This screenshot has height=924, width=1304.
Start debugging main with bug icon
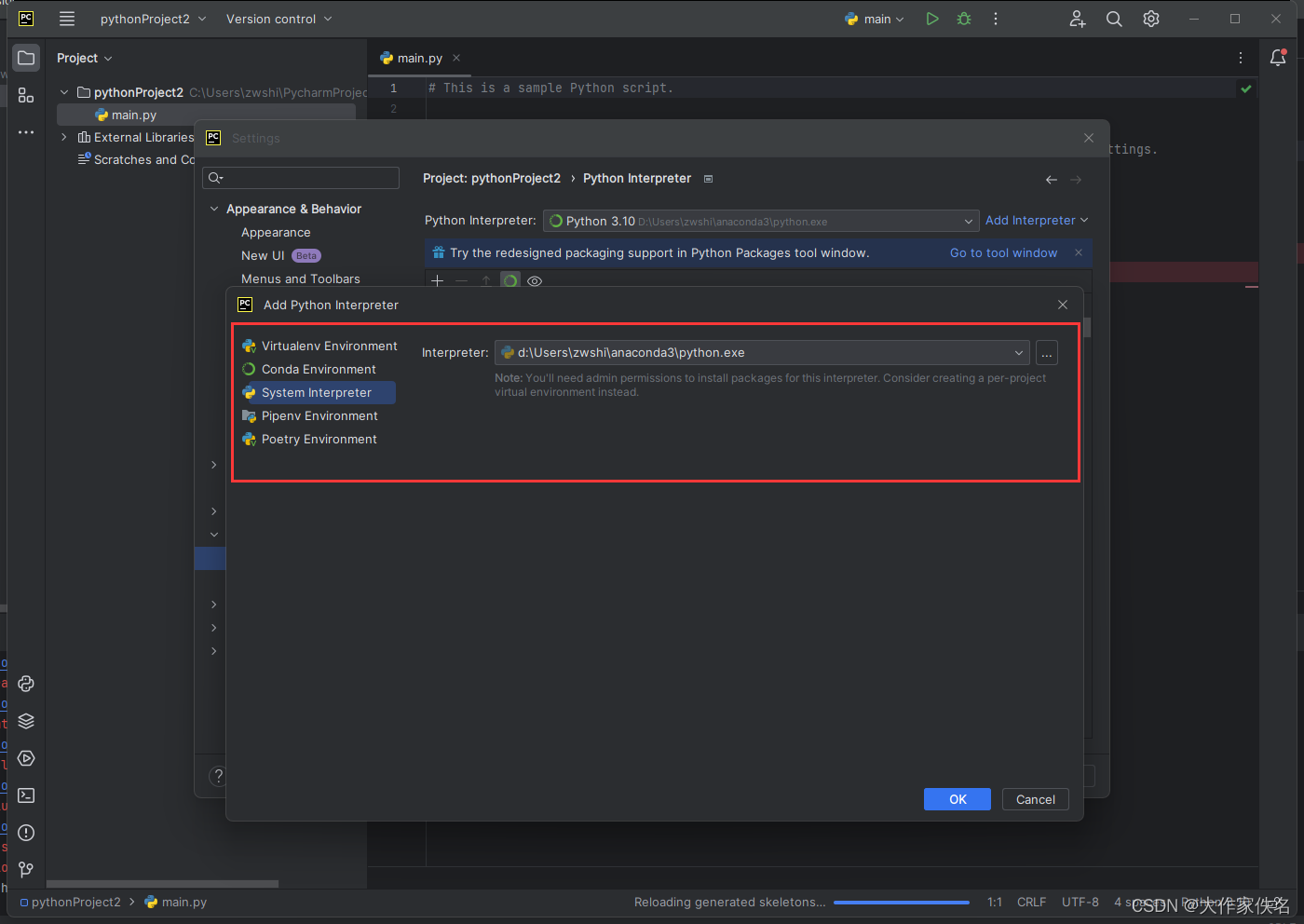(x=964, y=19)
